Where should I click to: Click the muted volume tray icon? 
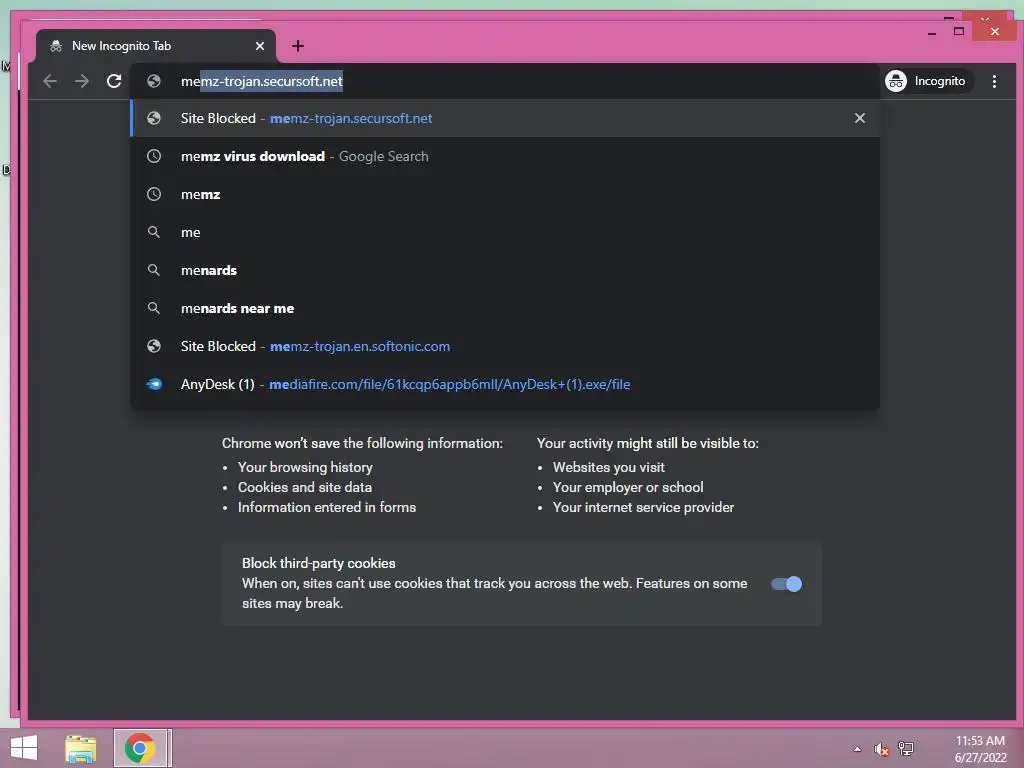882,749
